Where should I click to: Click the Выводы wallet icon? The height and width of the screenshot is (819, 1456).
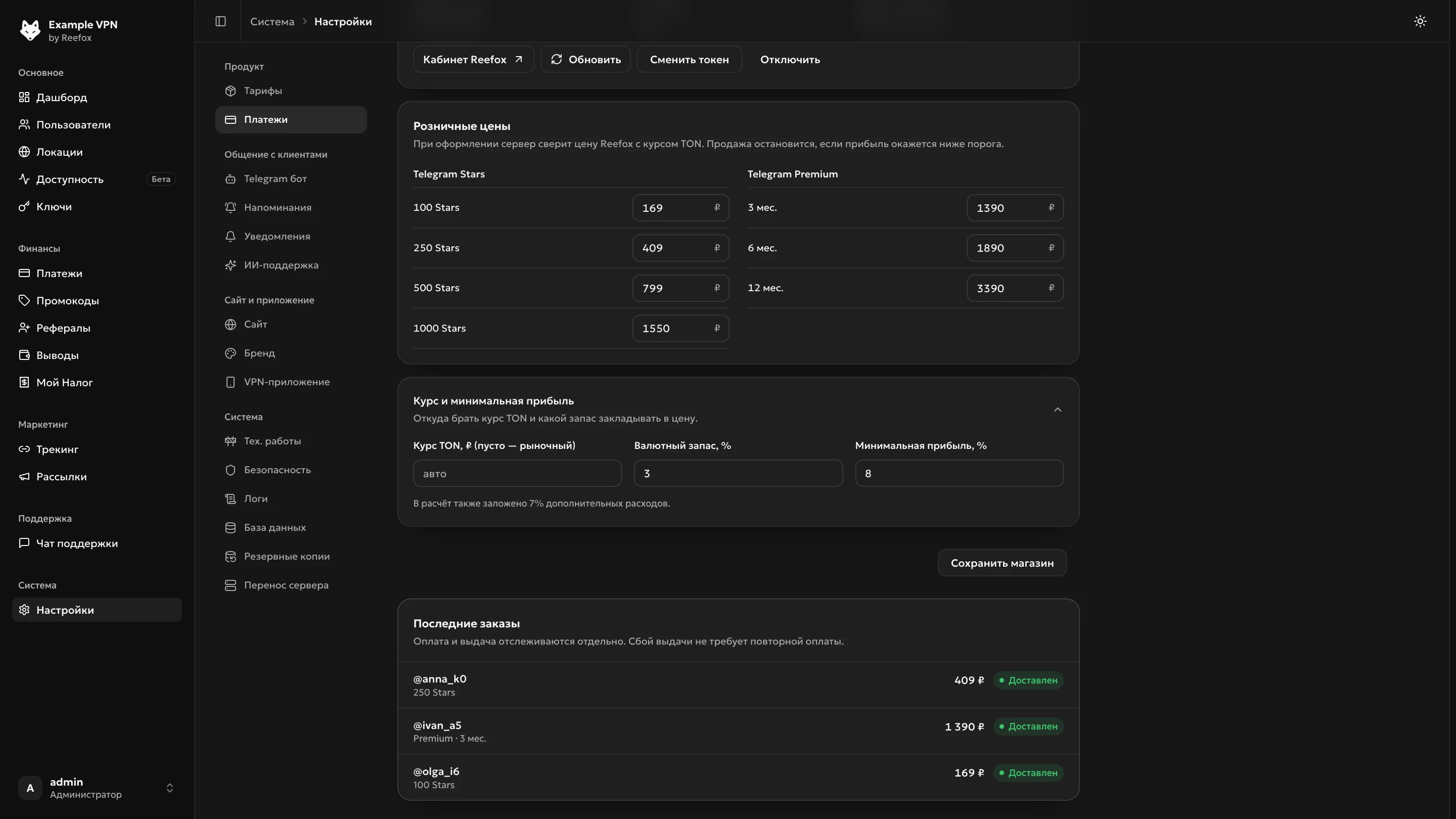[24, 355]
